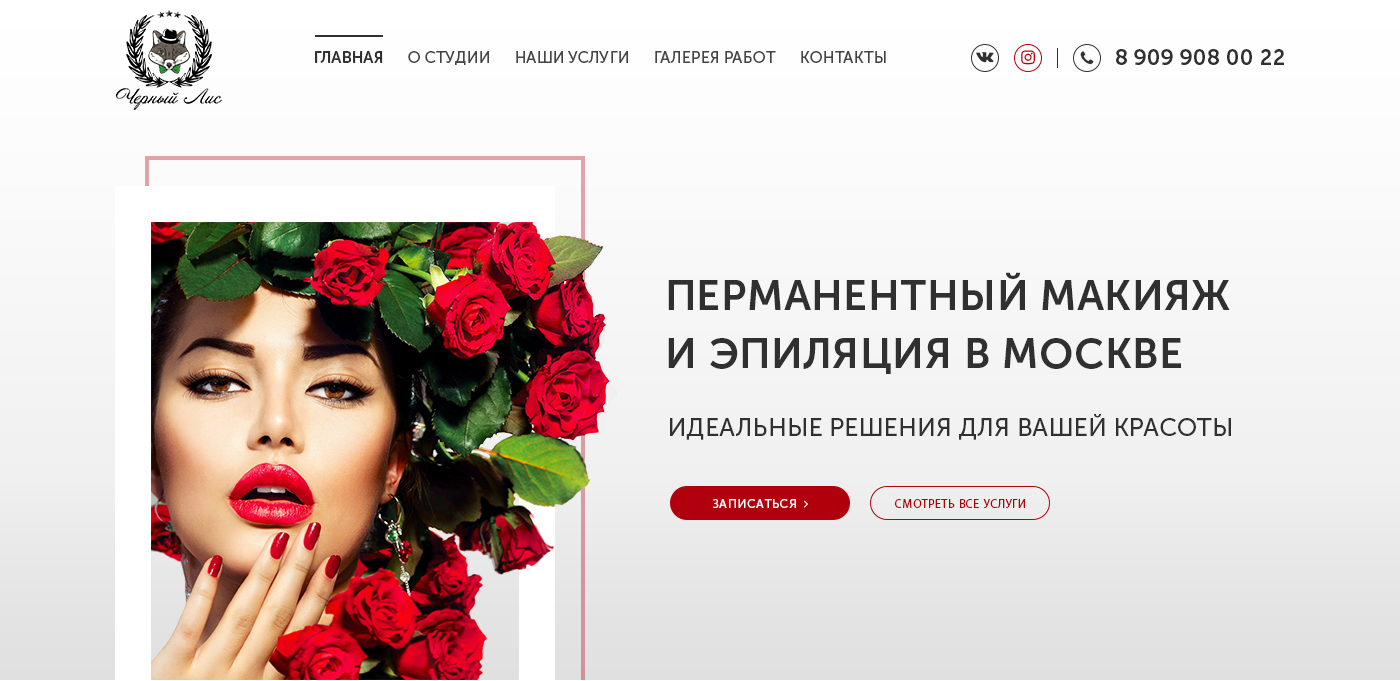Image resolution: width=1400 pixels, height=681 pixels.
Task: Open the VK social page icon
Action: pyautogui.click(x=985, y=58)
